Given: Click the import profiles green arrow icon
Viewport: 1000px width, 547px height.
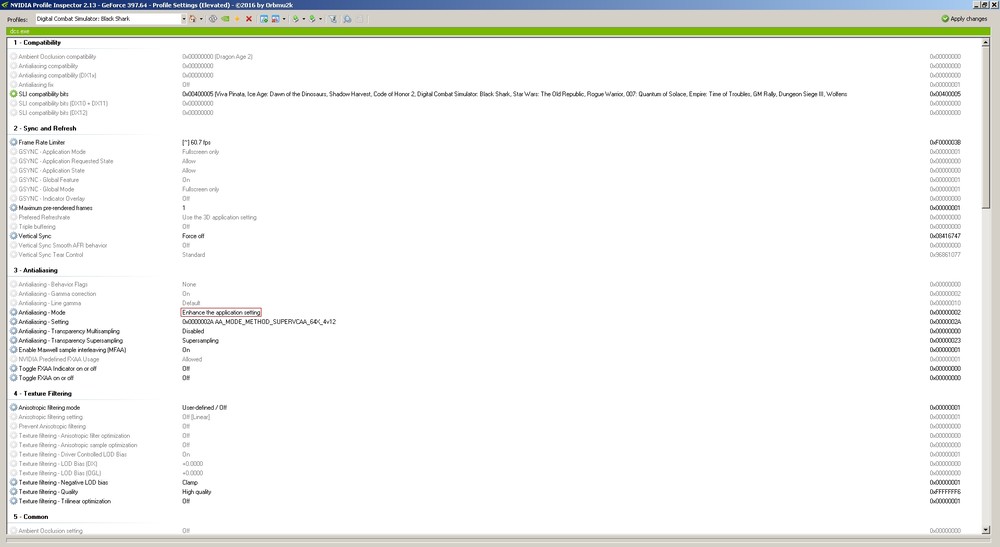Looking at the screenshot, I should [x=312, y=18].
